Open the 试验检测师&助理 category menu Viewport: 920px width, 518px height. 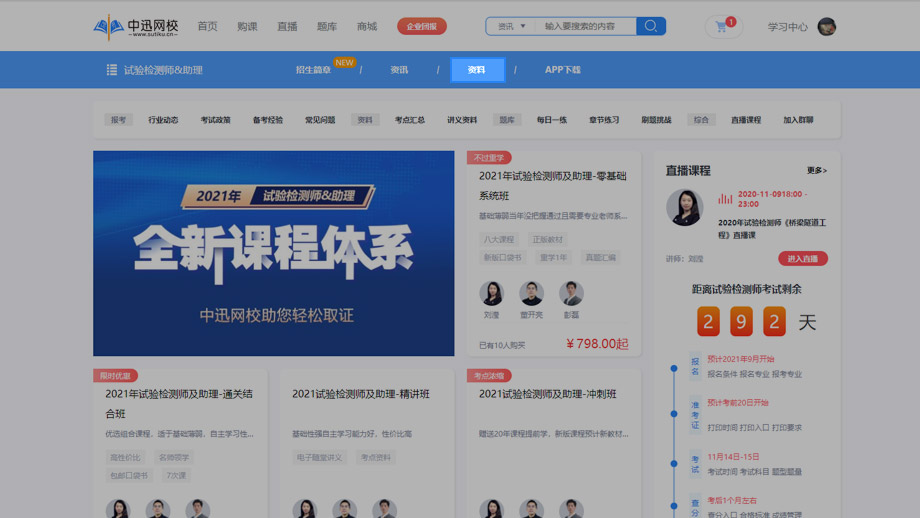click(x=163, y=70)
